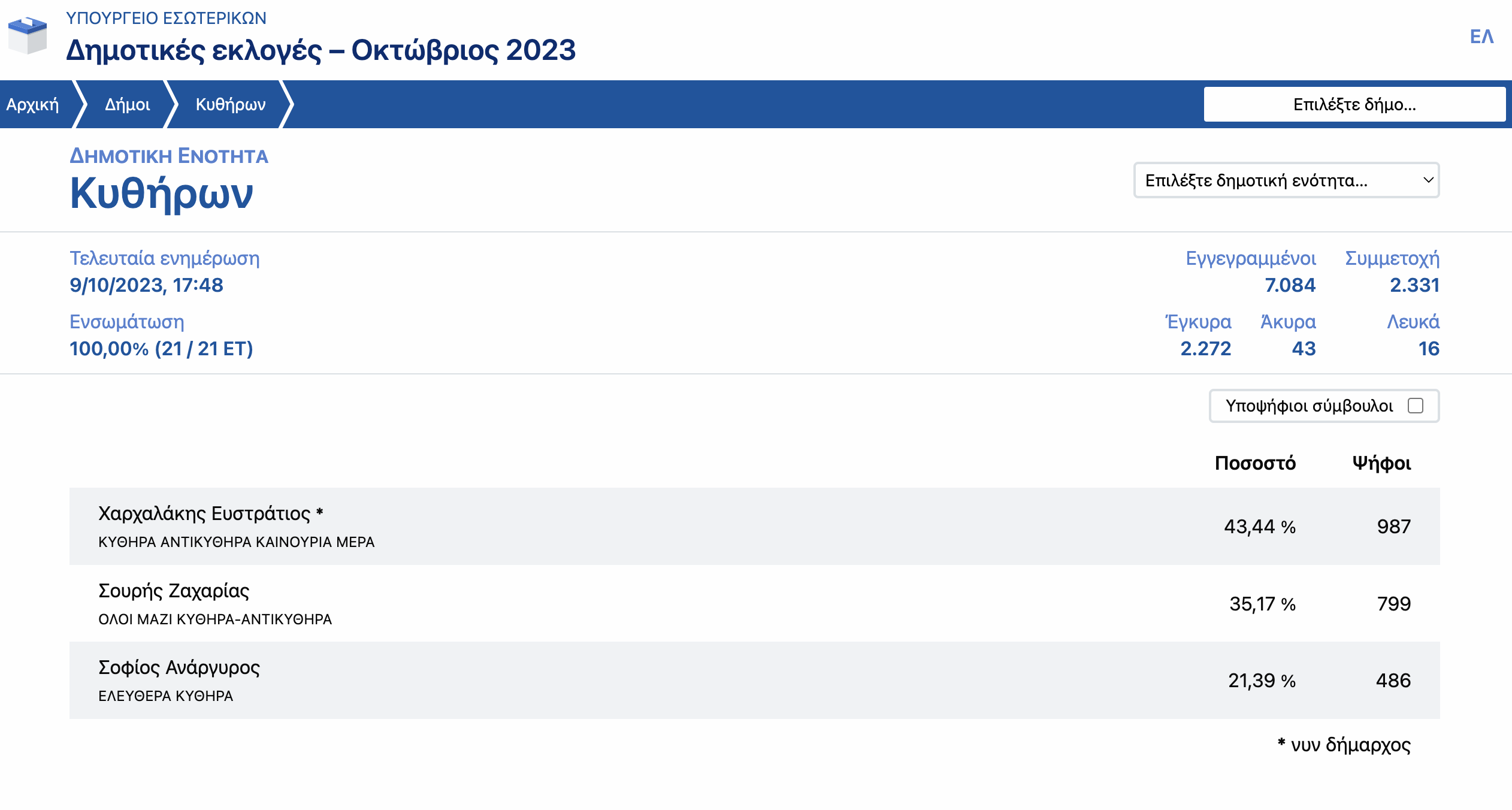Click dropdown chevron arrow of ενότητα selector
1512x810 pixels.
[1428, 180]
